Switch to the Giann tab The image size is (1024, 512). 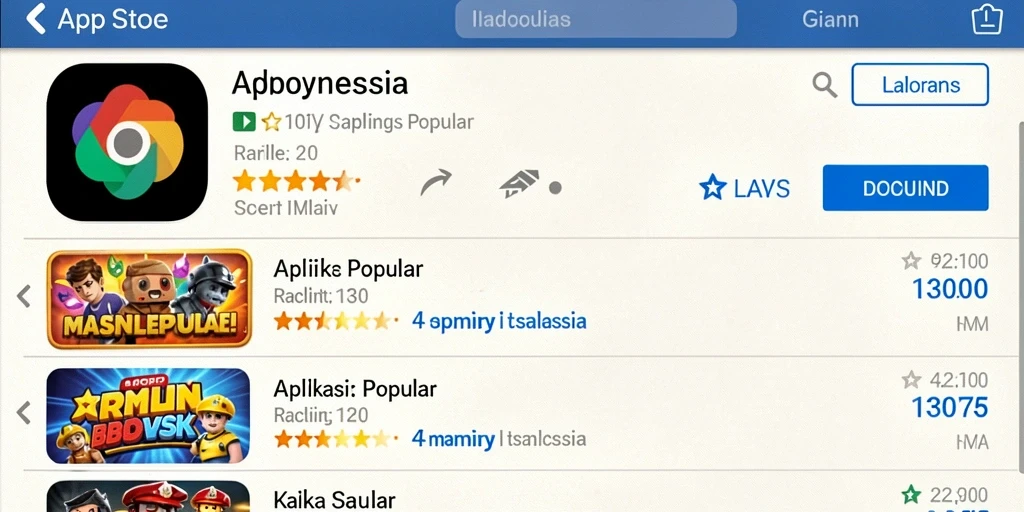click(x=830, y=19)
